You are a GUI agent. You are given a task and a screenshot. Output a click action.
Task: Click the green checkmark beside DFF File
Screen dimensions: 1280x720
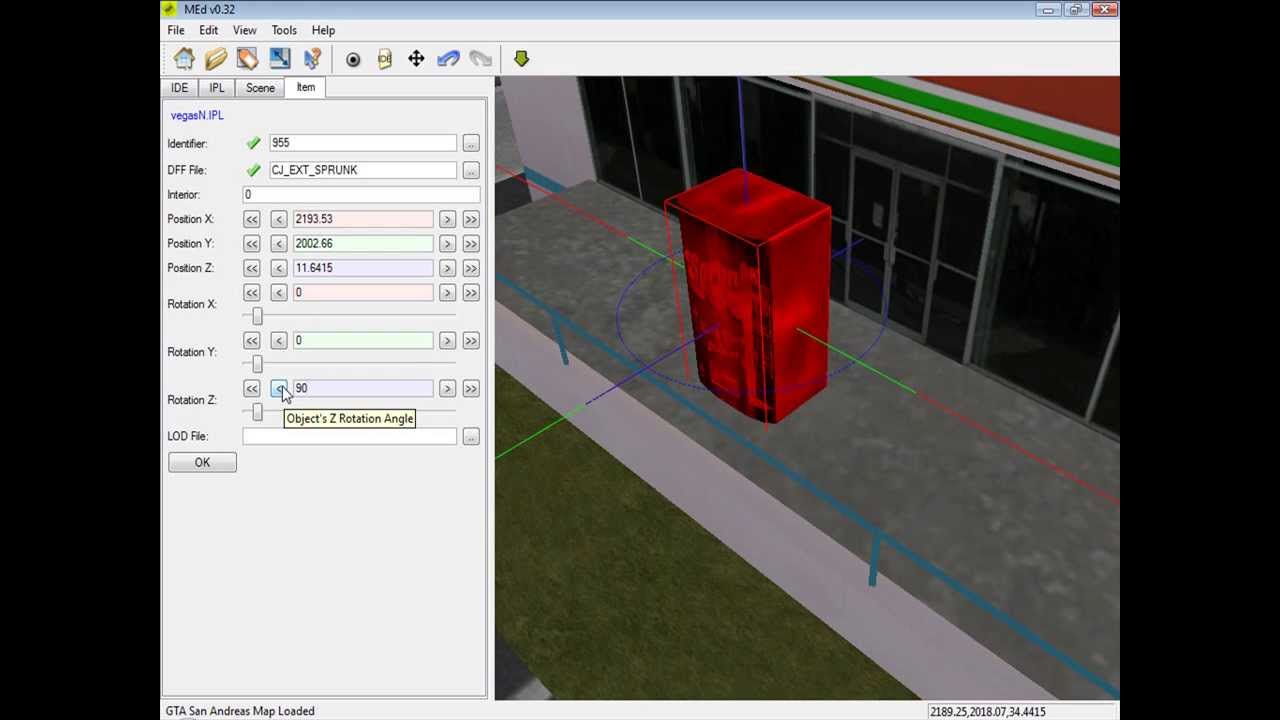pyautogui.click(x=253, y=170)
